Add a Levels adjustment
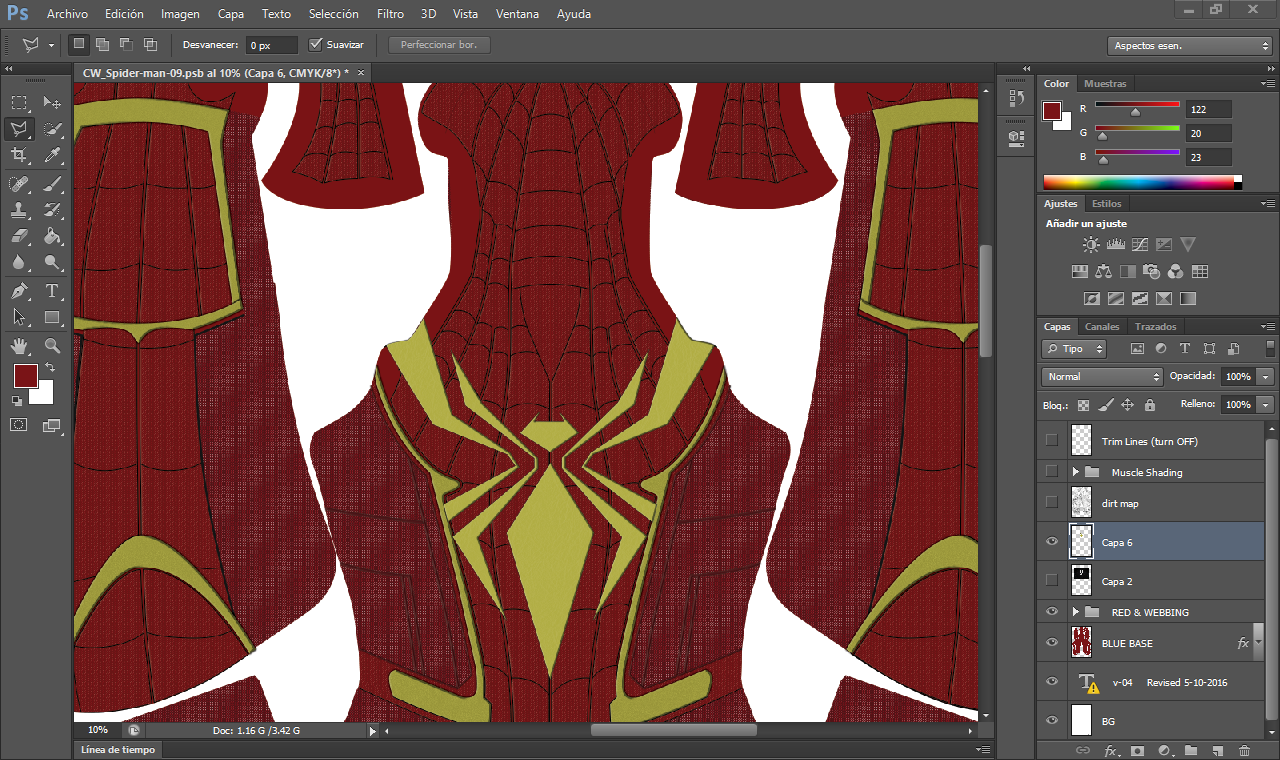Screen dimensions: 1280x760 (1116, 244)
